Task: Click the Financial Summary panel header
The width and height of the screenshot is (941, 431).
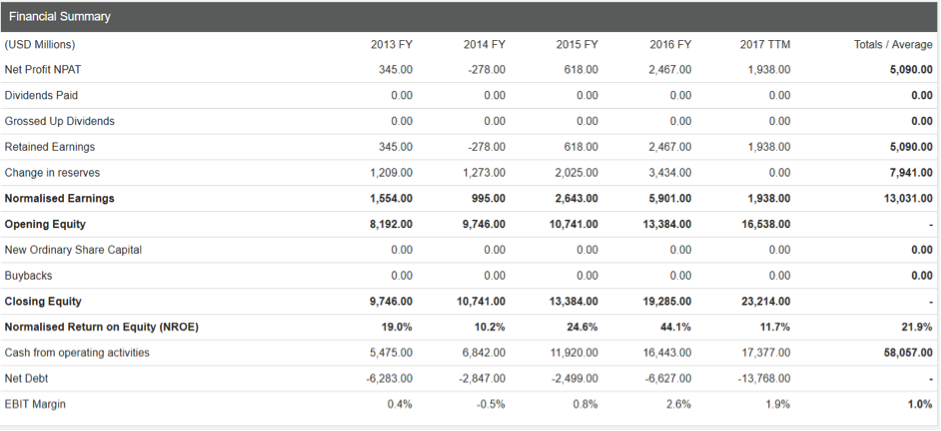Action: coord(58,17)
